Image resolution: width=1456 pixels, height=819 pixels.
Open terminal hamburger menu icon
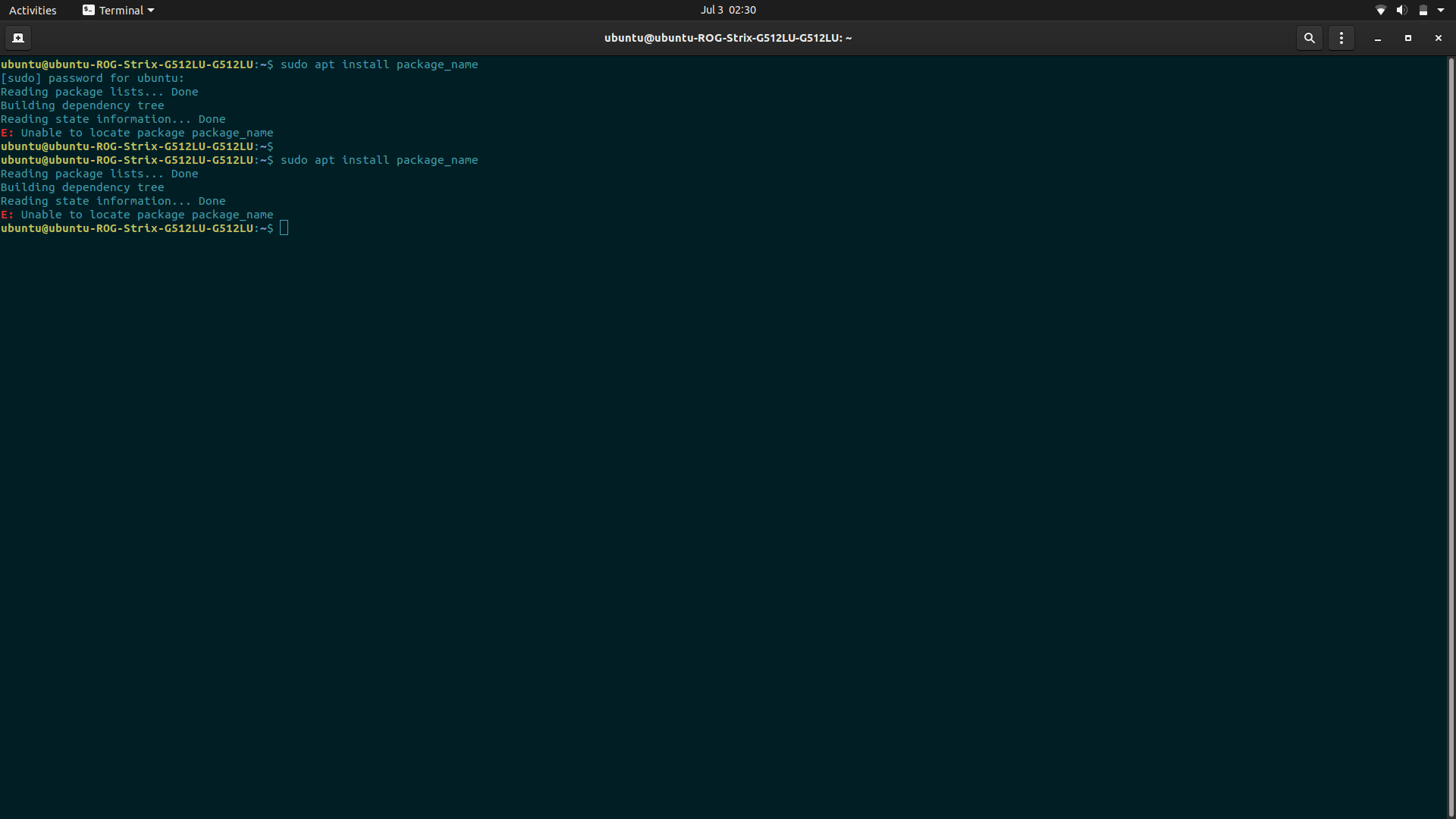[x=1342, y=38]
